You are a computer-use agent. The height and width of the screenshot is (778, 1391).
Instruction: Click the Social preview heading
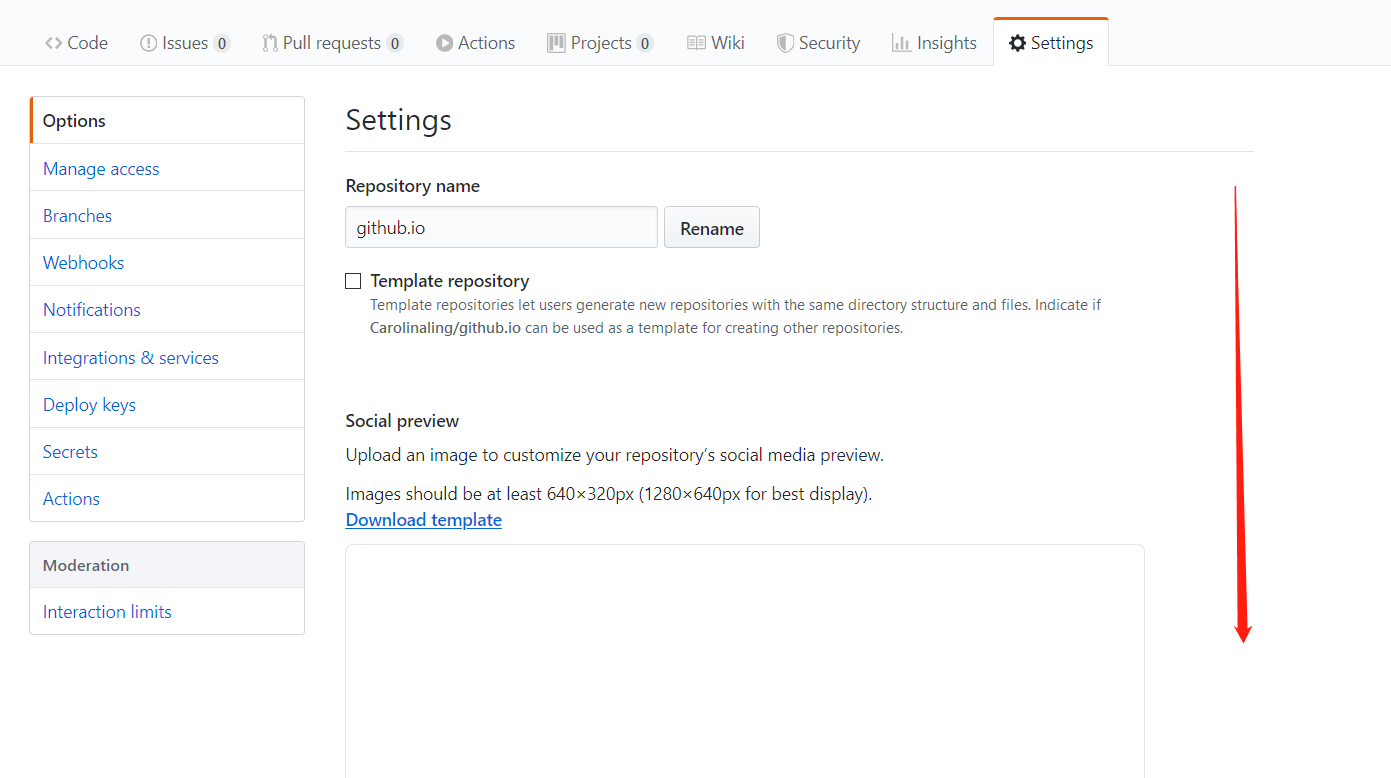402,420
